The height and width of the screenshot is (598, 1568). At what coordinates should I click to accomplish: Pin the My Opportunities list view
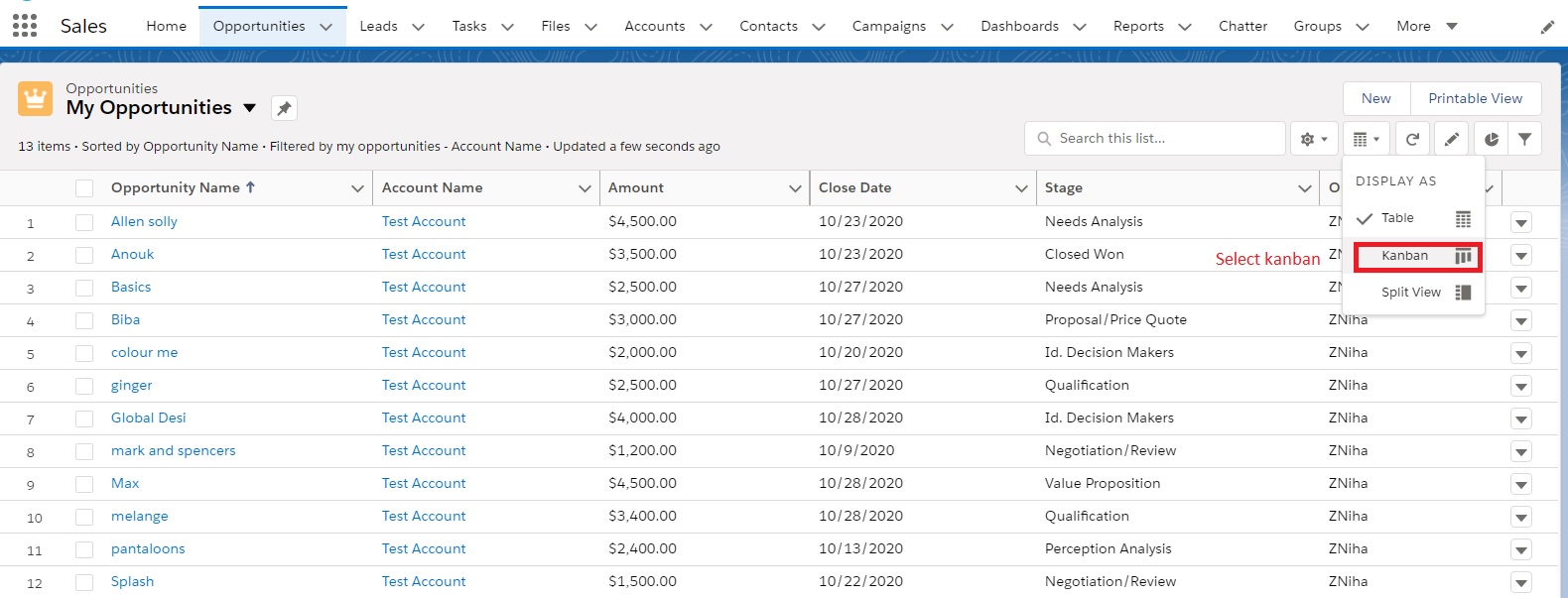point(284,108)
